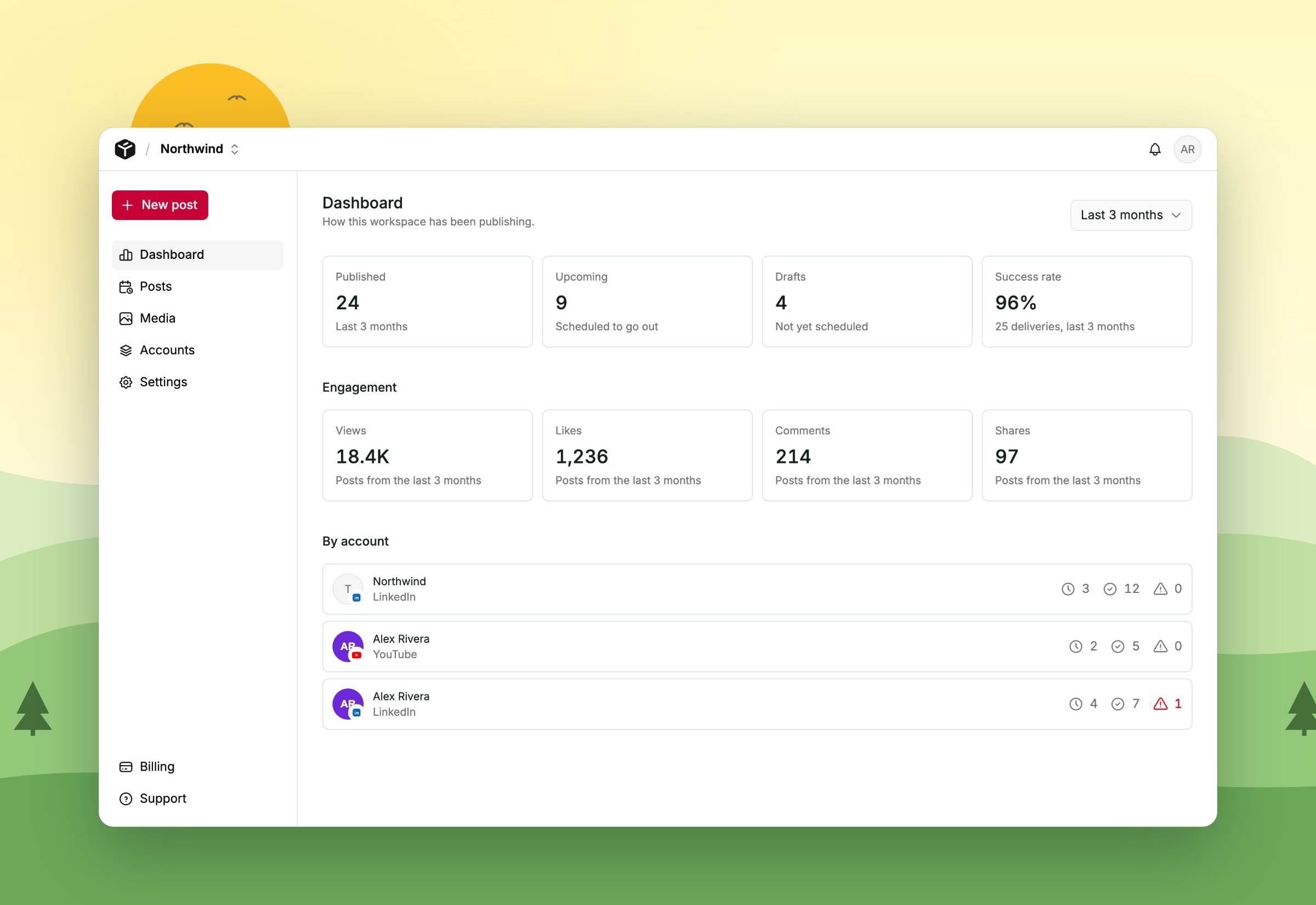The width and height of the screenshot is (1316, 905).
Task: Click the 'By account' heading
Action: 355,541
